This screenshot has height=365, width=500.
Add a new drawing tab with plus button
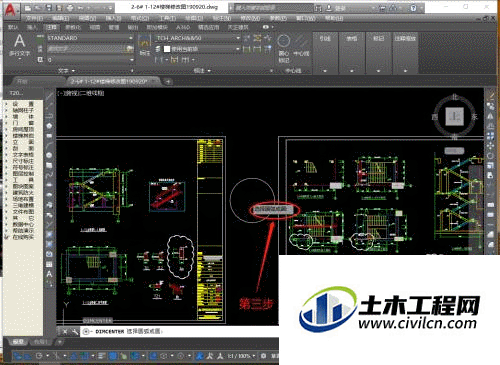click(x=168, y=81)
